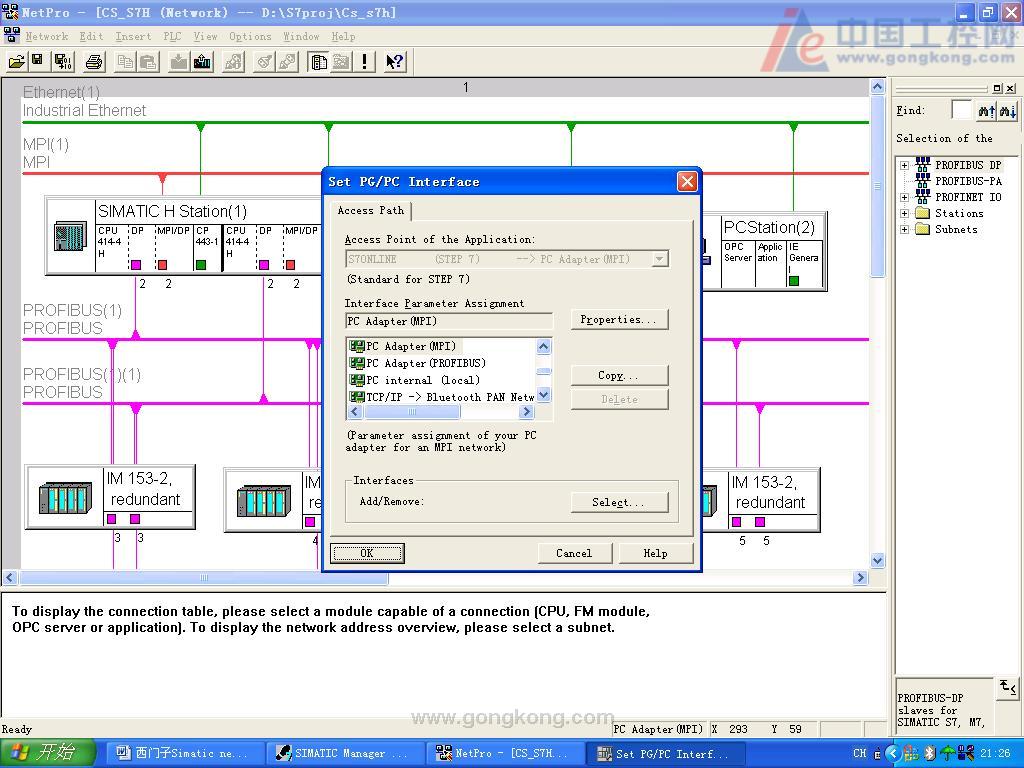The width and height of the screenshot is (1024, 768).
Task: Expand the Subnets tree node
Action: 904,229
